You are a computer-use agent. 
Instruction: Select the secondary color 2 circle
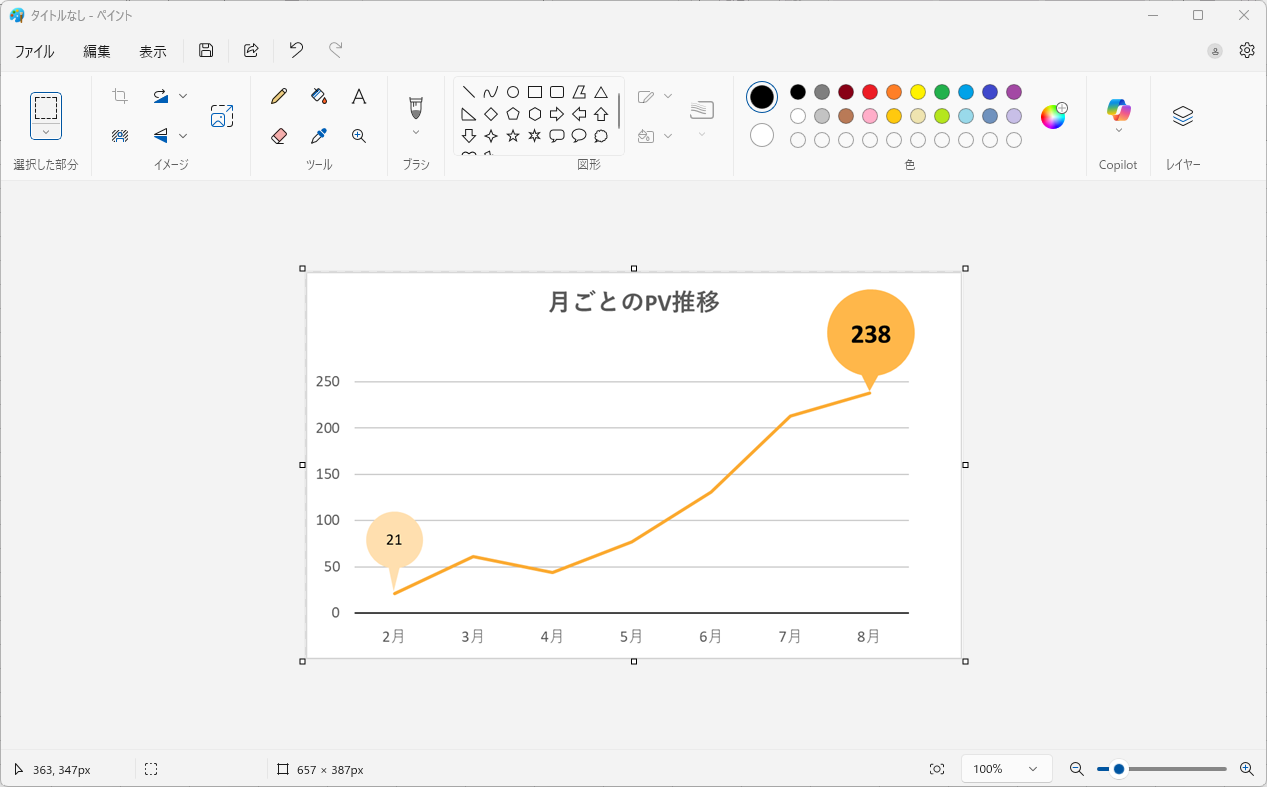point(762,135)
